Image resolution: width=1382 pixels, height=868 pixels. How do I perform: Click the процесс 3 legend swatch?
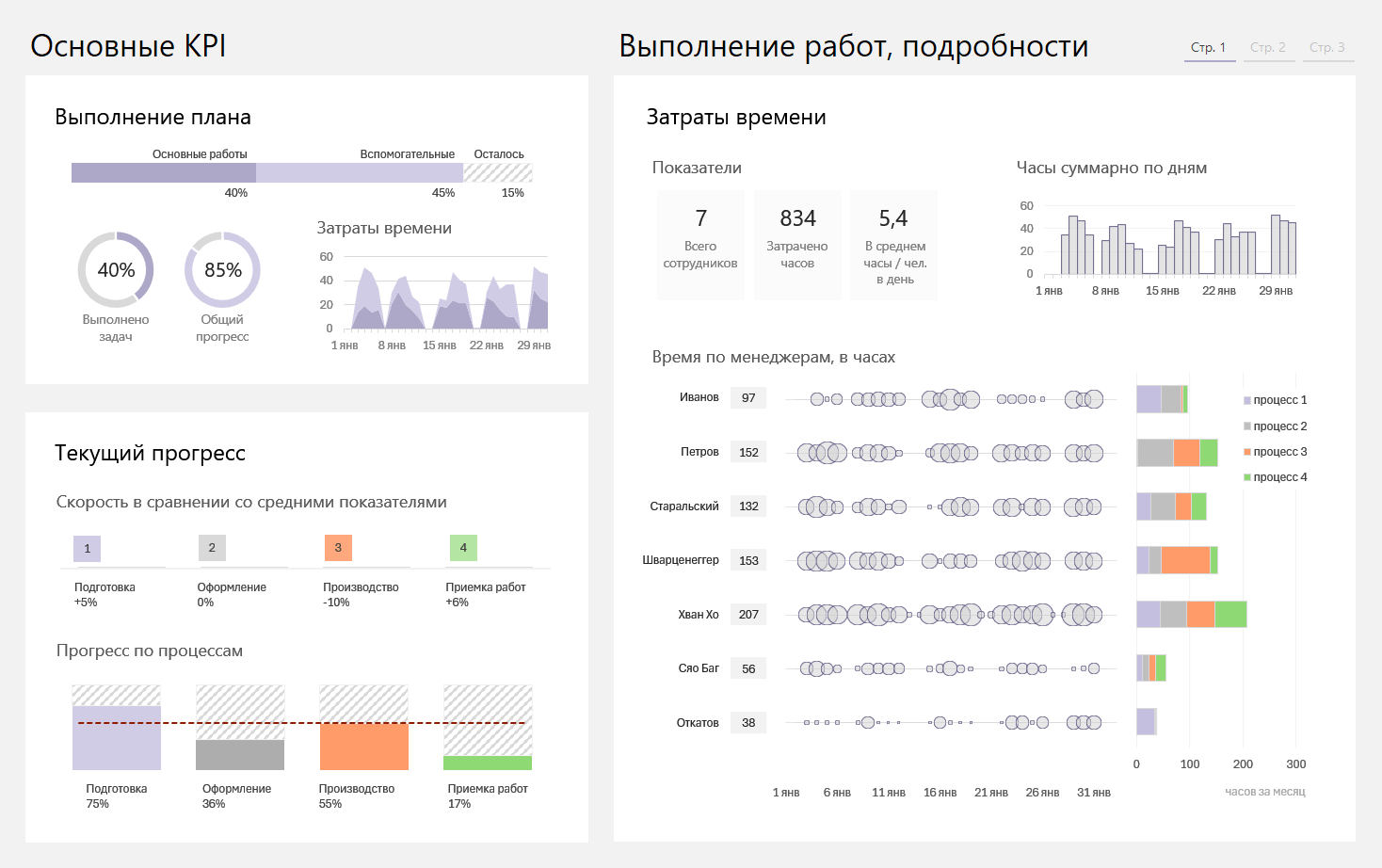[1247, 452]
